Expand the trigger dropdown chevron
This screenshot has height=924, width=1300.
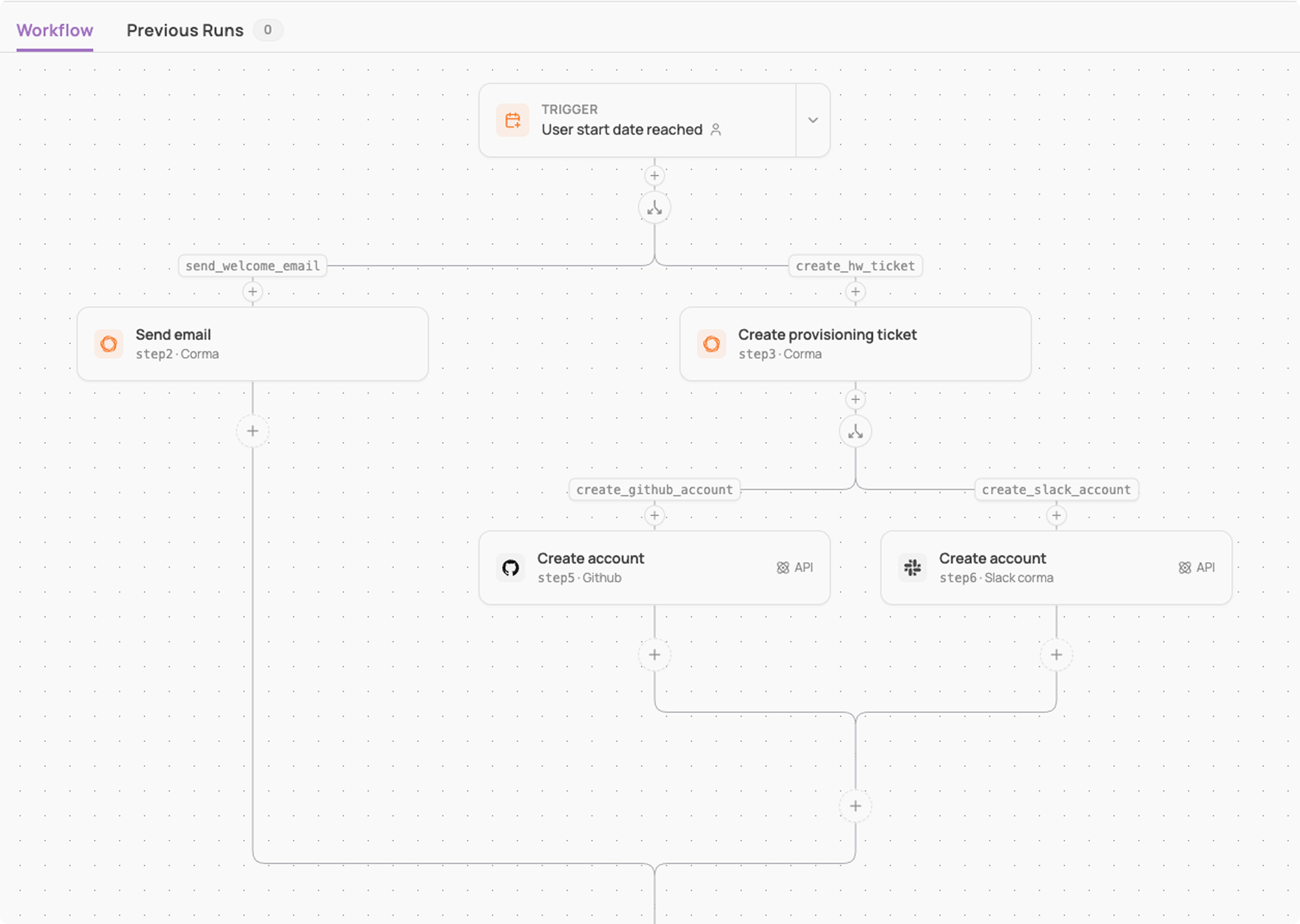click(813, 120)
